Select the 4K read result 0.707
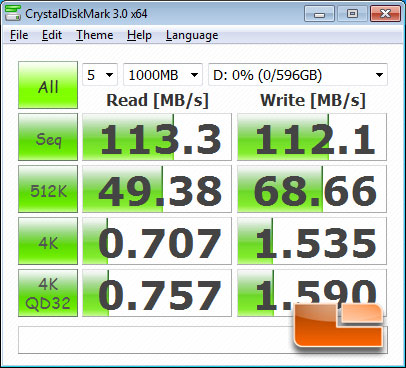This screenshot has height=368, width=406. coord(157,241)
